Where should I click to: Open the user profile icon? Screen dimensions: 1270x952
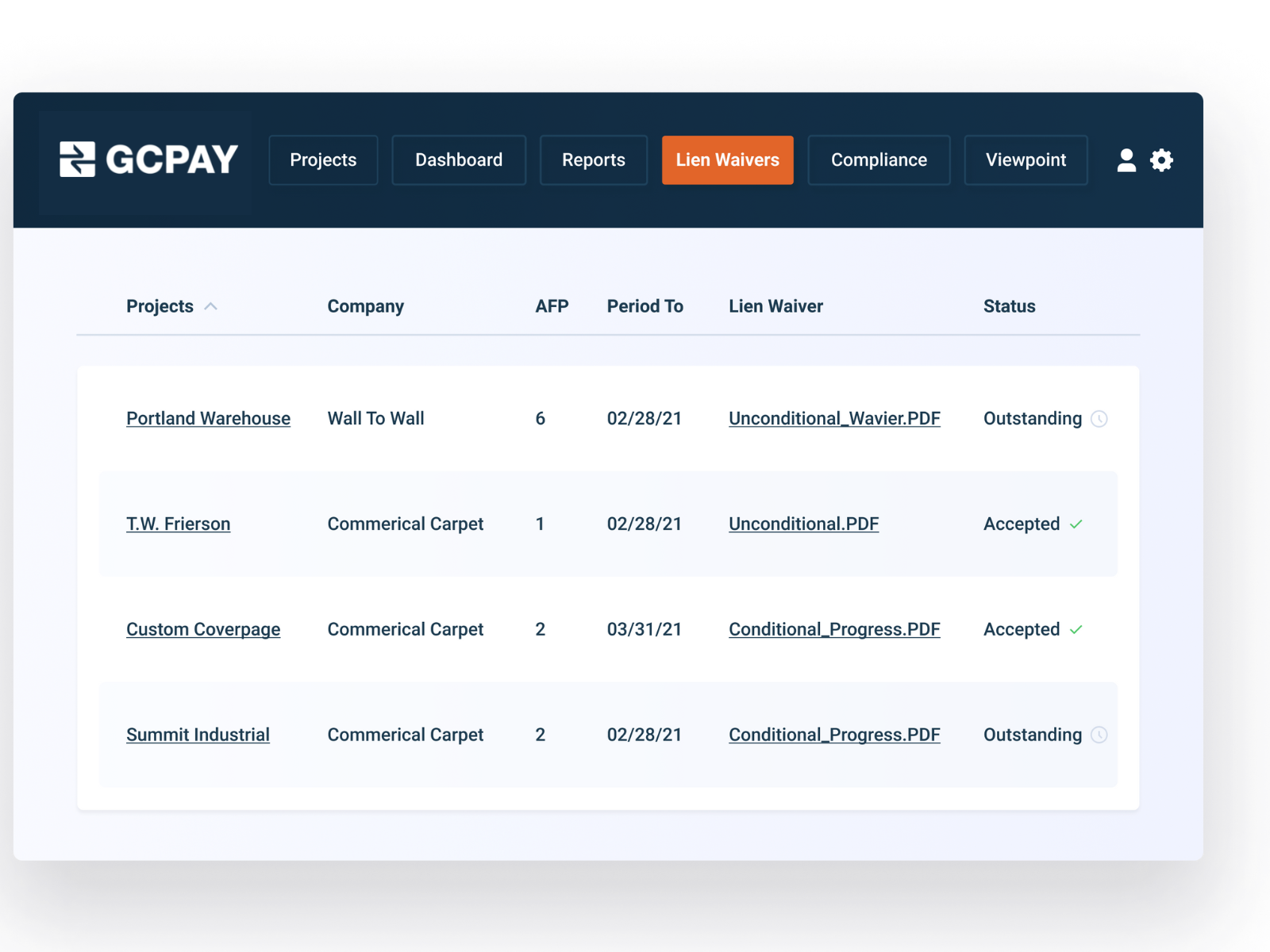[1127, 160]
